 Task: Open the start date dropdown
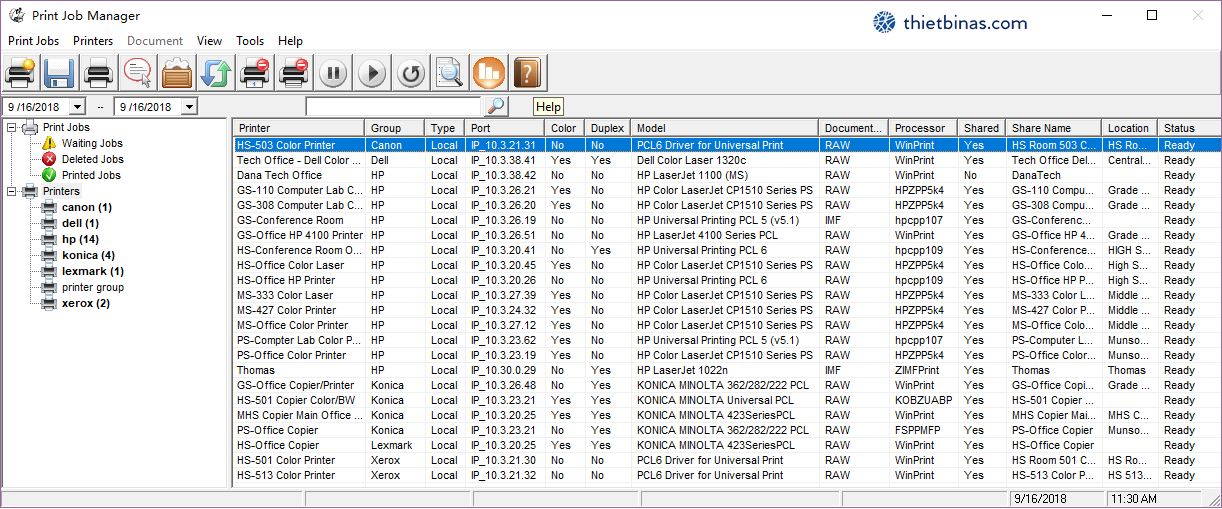pos(80,106)
